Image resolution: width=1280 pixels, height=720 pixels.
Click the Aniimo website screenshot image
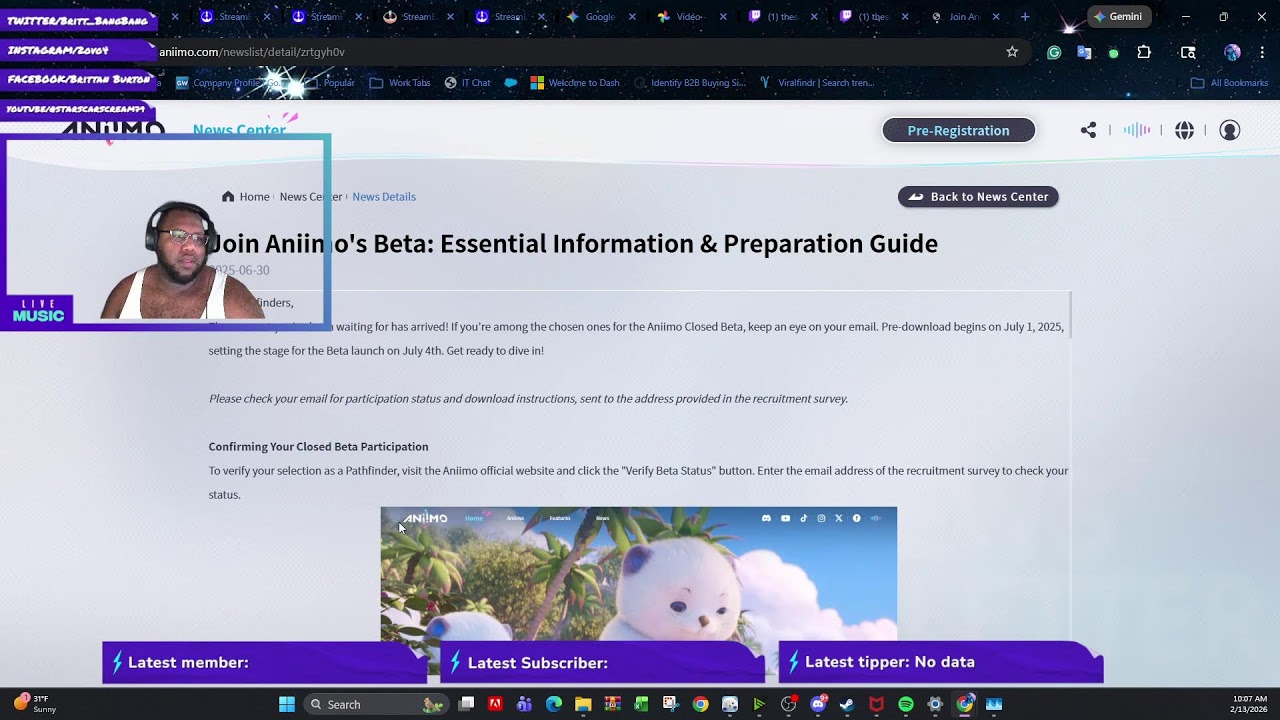(x=638, y=574)
